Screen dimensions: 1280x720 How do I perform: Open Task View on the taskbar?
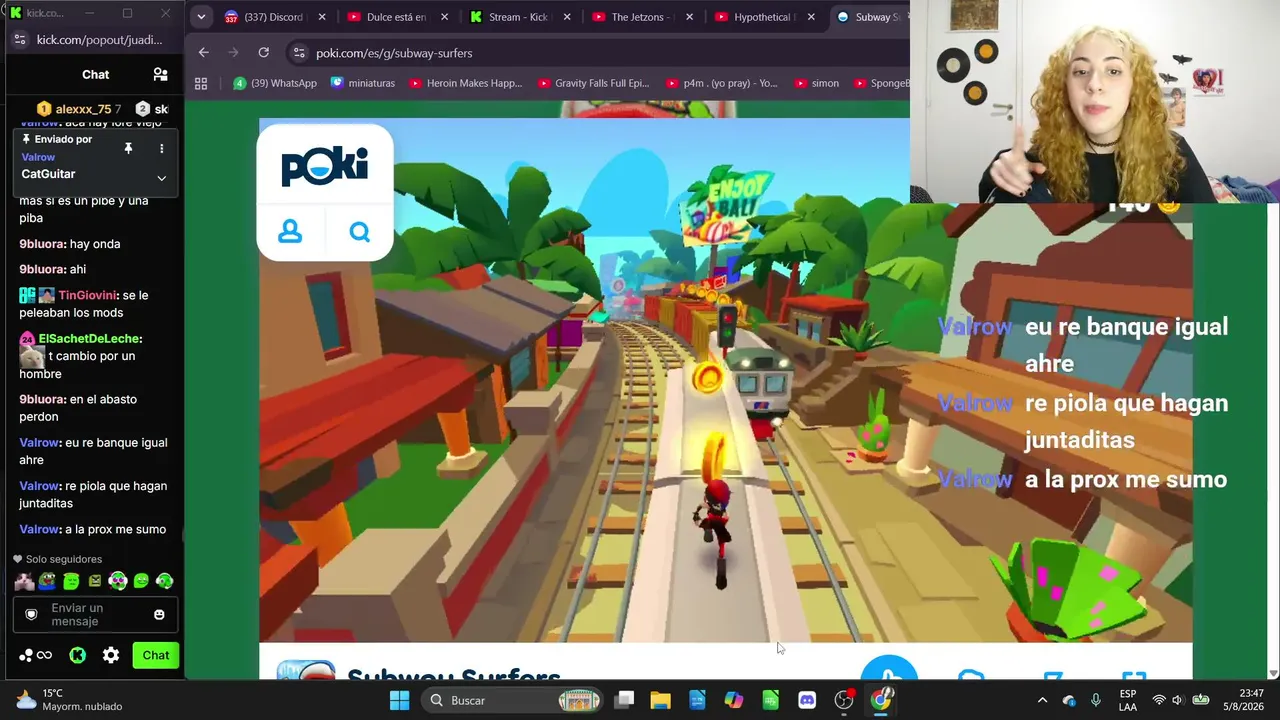[x=624, y=700]
